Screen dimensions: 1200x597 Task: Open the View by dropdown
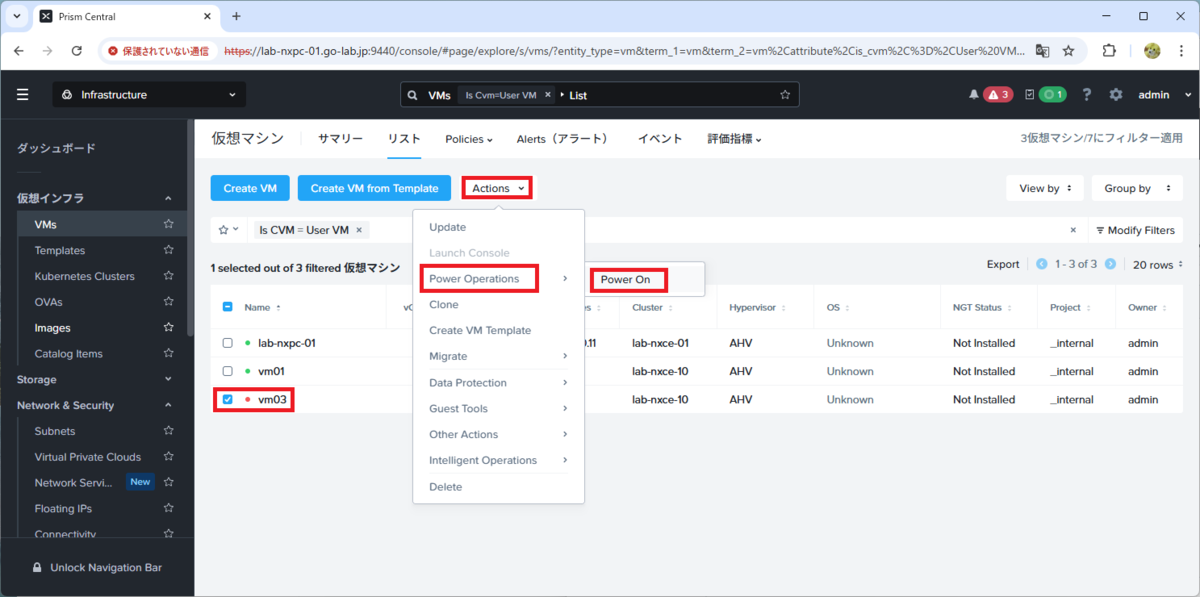tap(1045, 188)
